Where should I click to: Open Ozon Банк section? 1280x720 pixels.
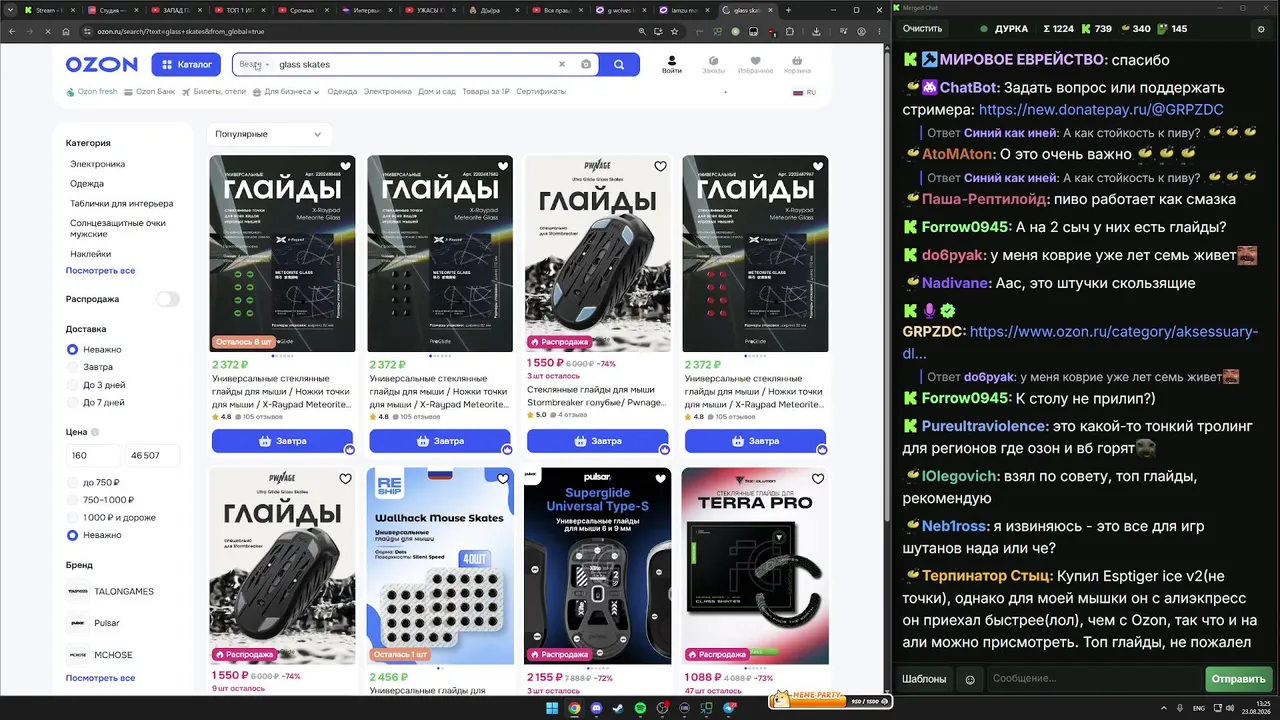pyautogui.click(x=150, y=92)
